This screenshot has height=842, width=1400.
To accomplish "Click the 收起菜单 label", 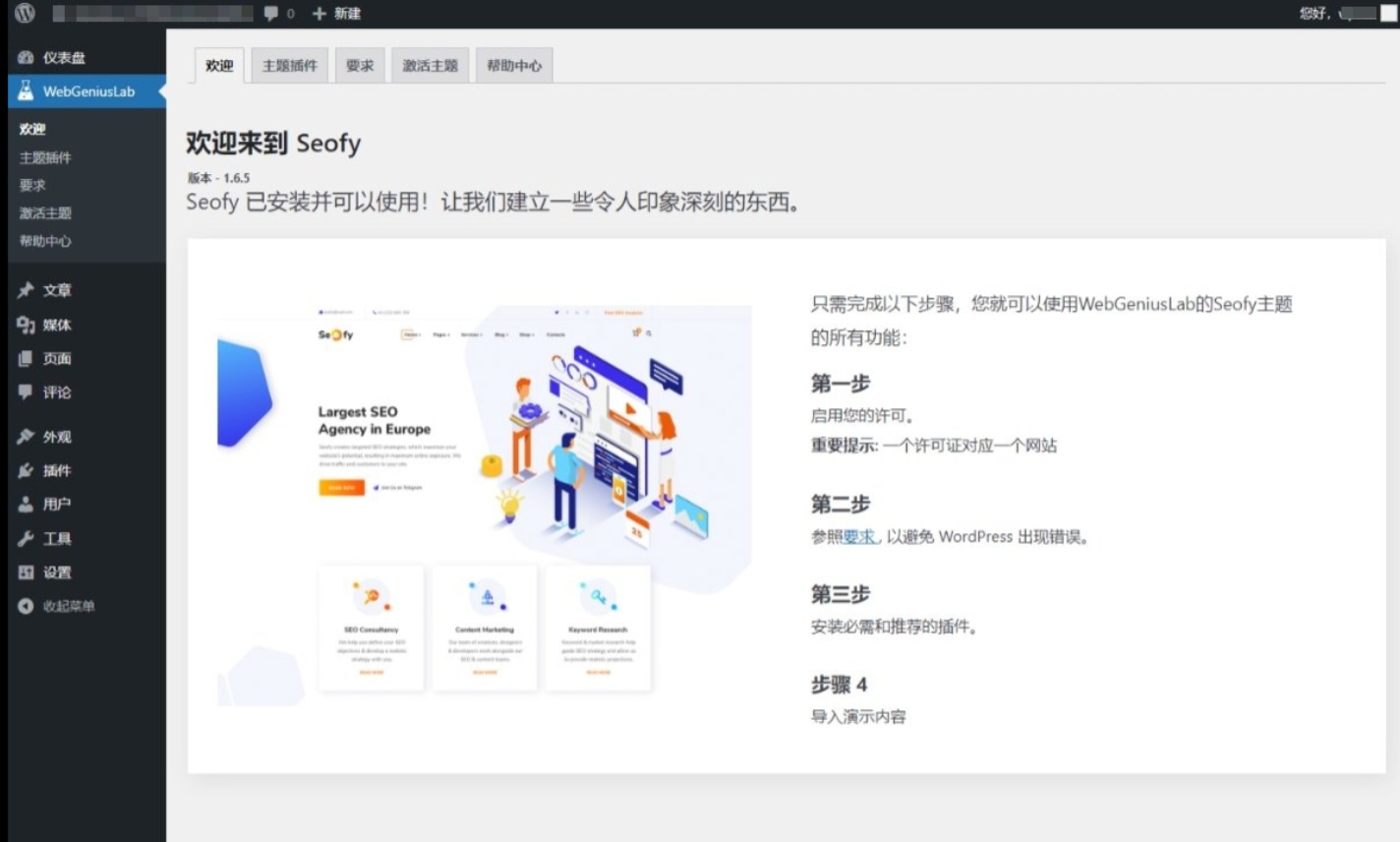I will (x=69, y=606).
